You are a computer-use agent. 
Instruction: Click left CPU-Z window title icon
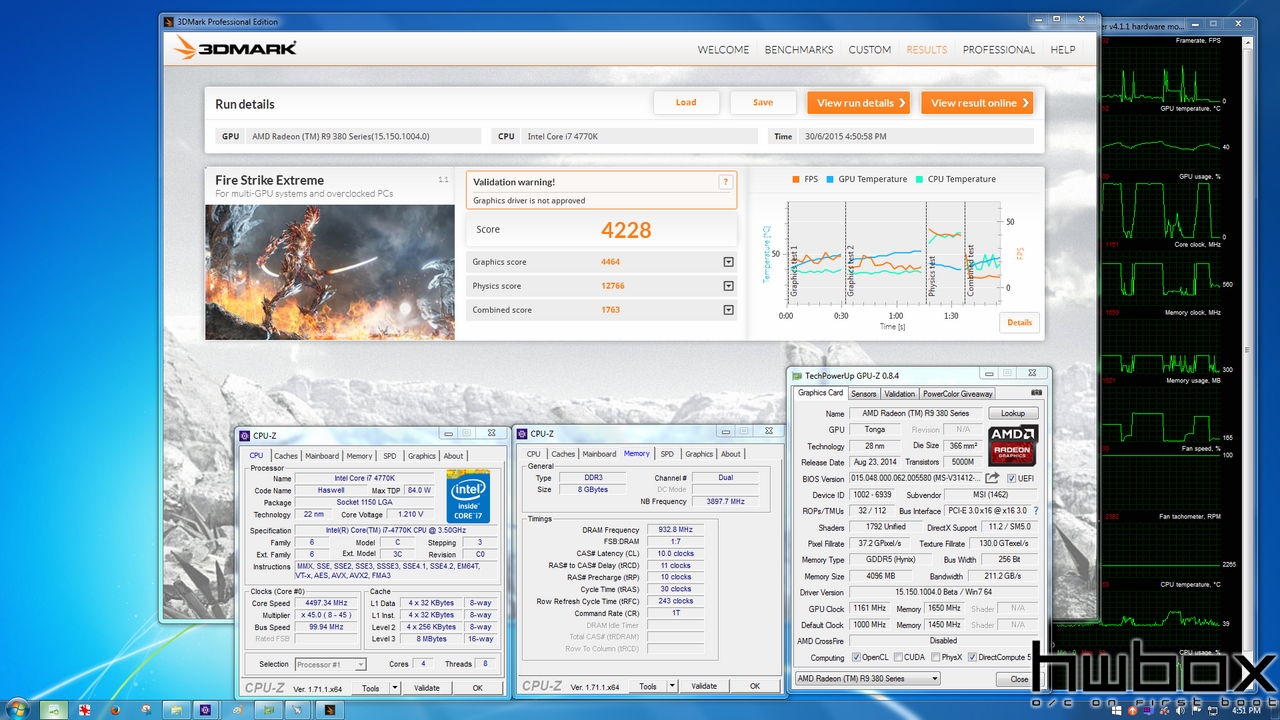pos(244,435)
